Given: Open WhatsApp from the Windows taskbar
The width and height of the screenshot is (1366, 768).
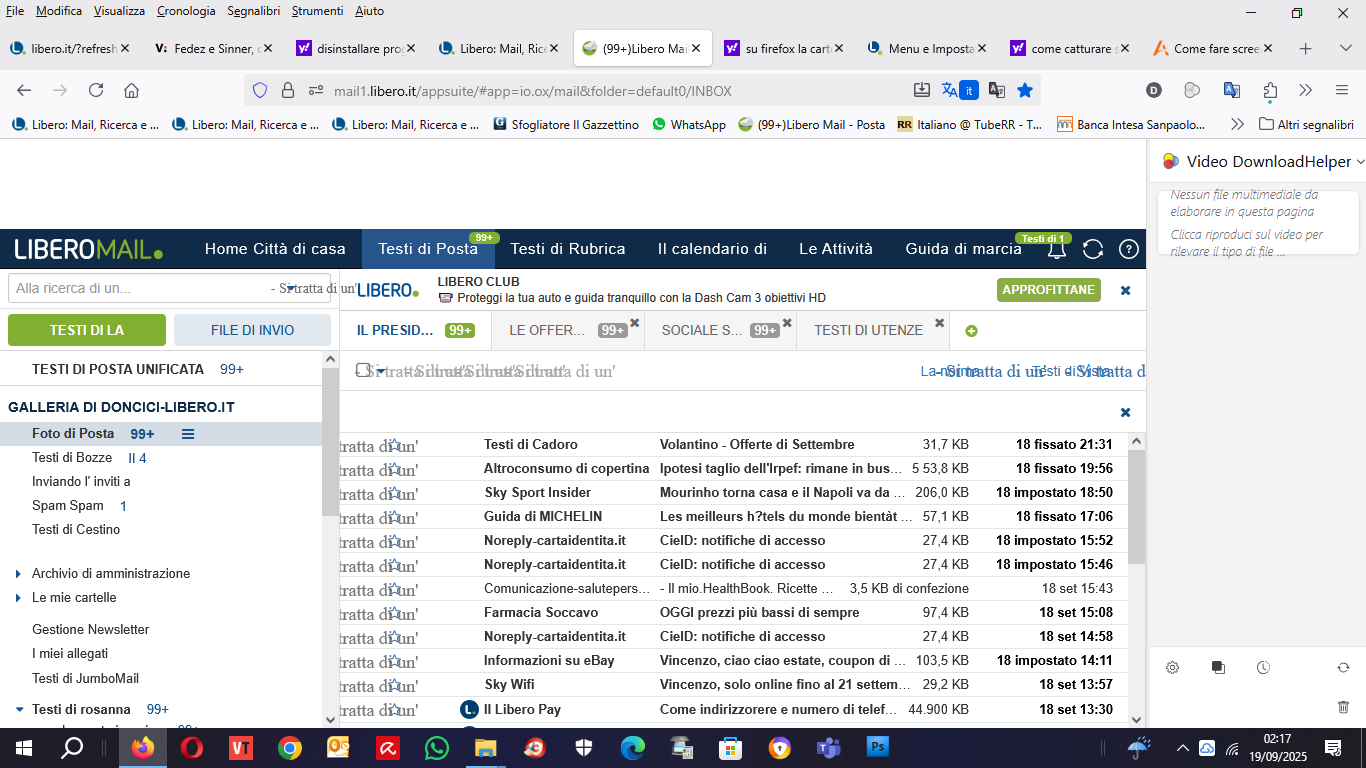Looking at the screenshot, I should click(437, 747).
